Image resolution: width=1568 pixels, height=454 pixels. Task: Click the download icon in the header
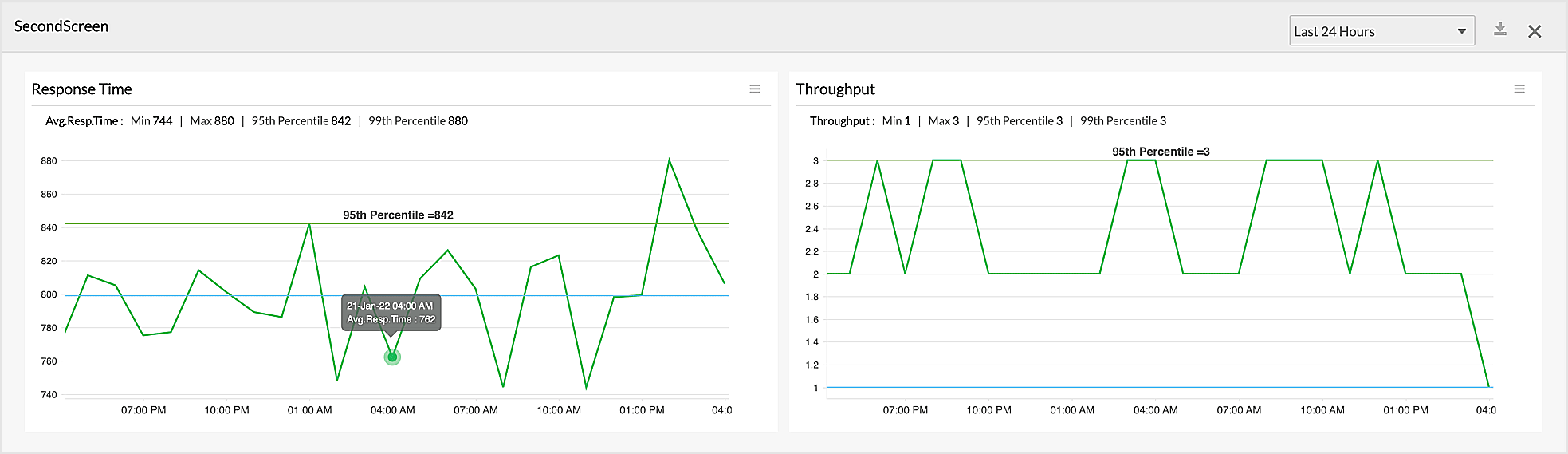[x=1499, y=30]
